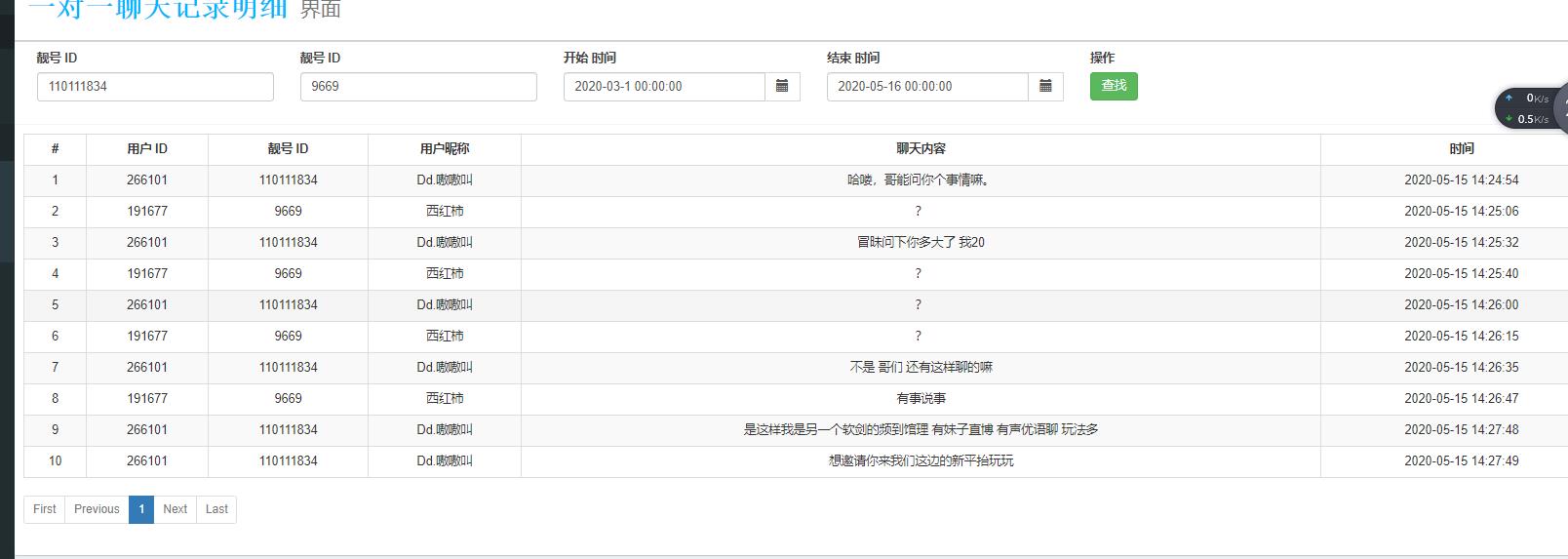Open the end time calendar picker icon
Viewport: 1568px width, 559px height.
click(x=1045, y=87)
